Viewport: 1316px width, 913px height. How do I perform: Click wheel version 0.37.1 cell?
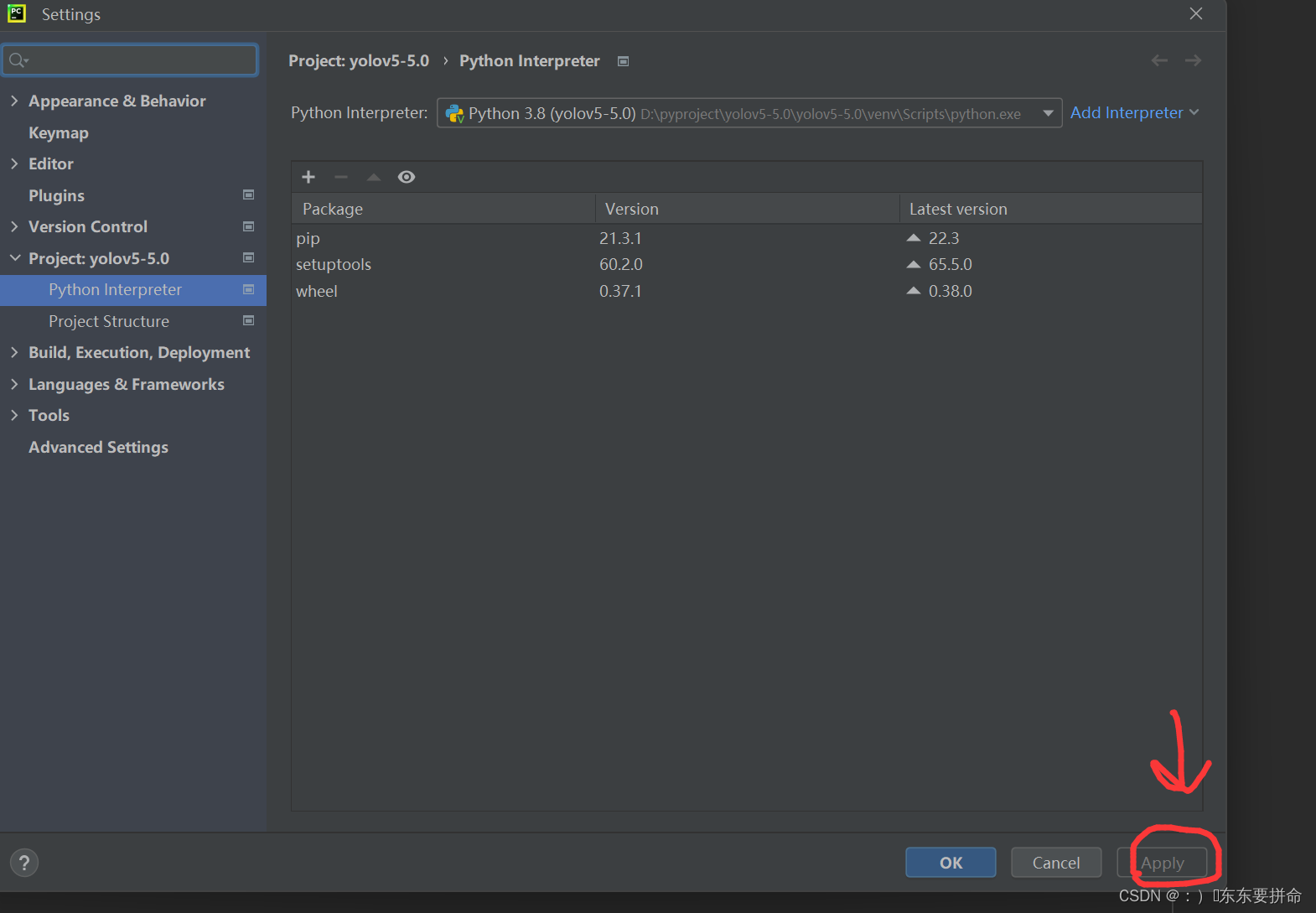[x=620, y=291]
